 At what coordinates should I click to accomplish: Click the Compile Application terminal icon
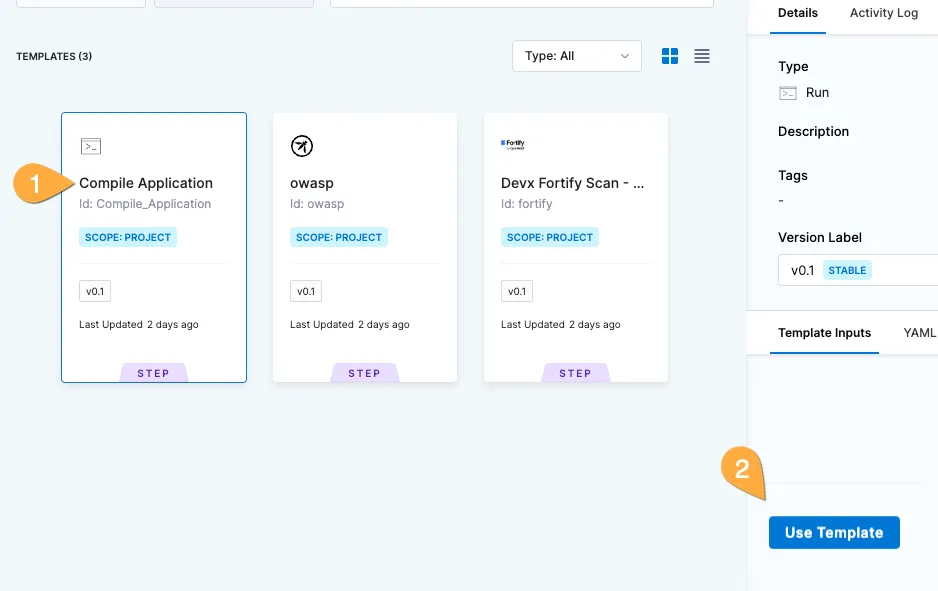coord(91,147)
